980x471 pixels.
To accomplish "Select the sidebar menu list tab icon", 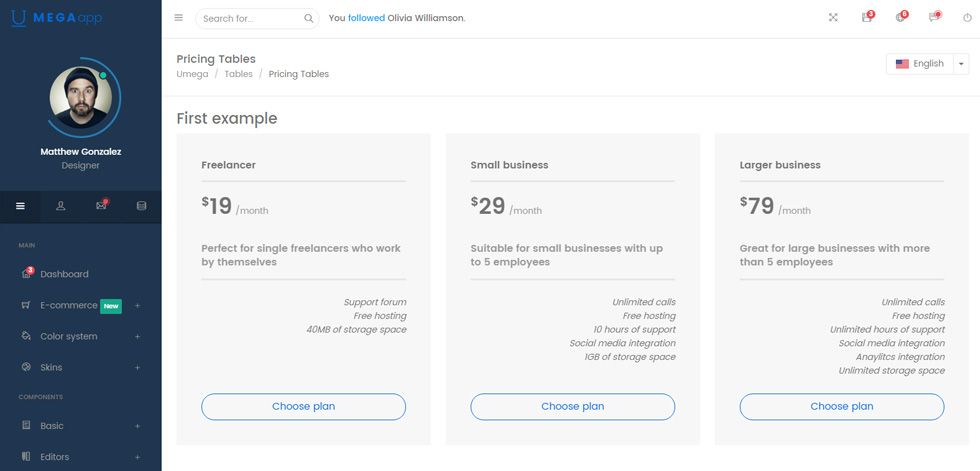I will pyautogui.click(x=21, y=206).
